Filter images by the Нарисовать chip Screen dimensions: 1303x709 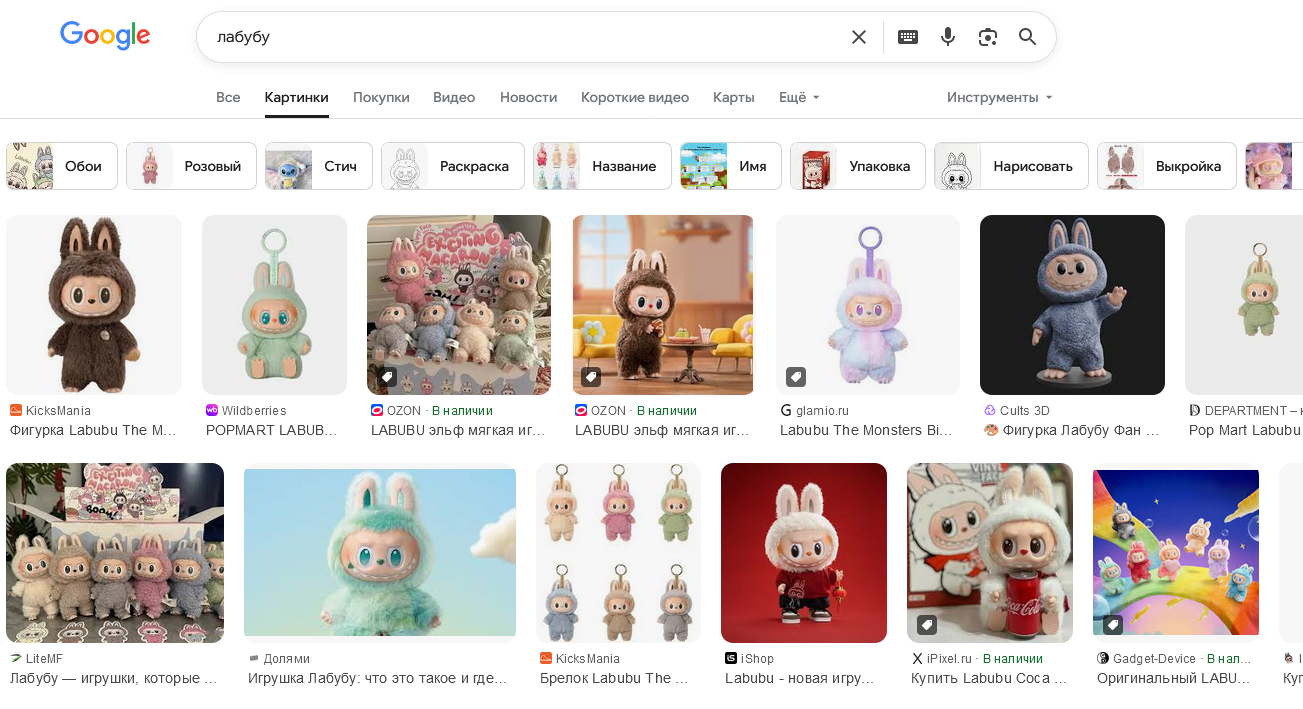(1011, 166)
